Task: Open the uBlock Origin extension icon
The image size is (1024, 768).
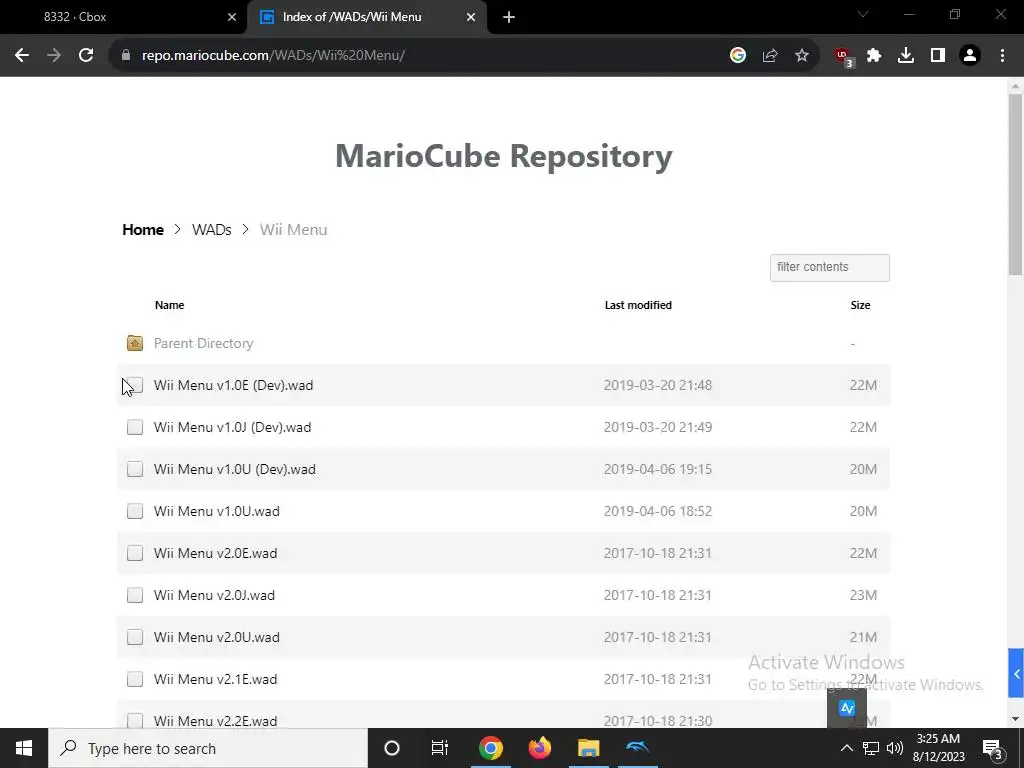Action: 844,57
